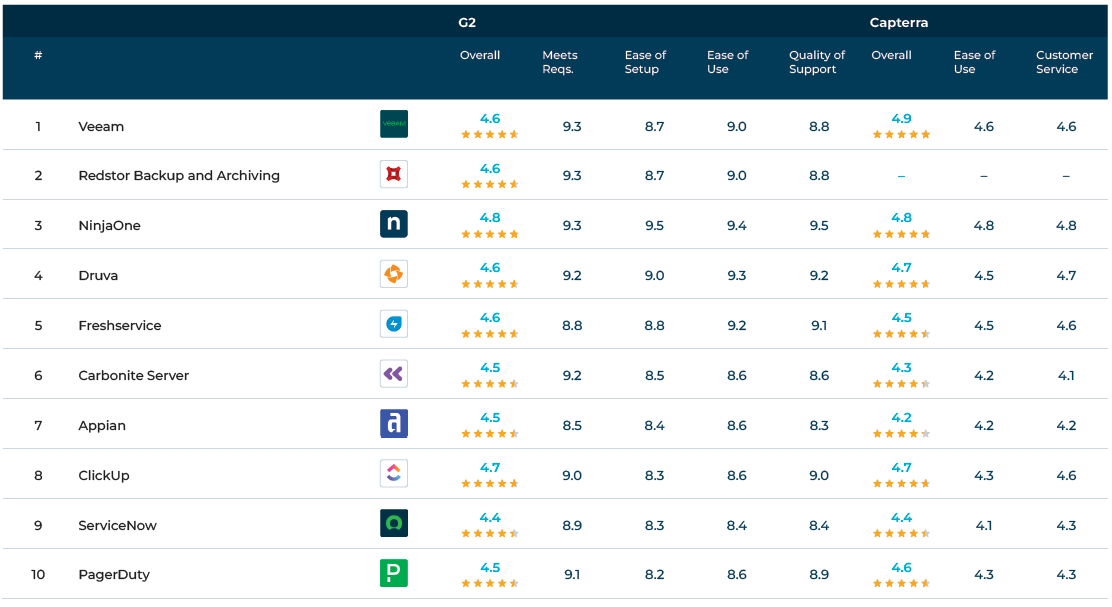Screen dimensions: 1112x607
Task: Click PagerDuty's Capterra overall score 4.6
Action: coord(901,567)
